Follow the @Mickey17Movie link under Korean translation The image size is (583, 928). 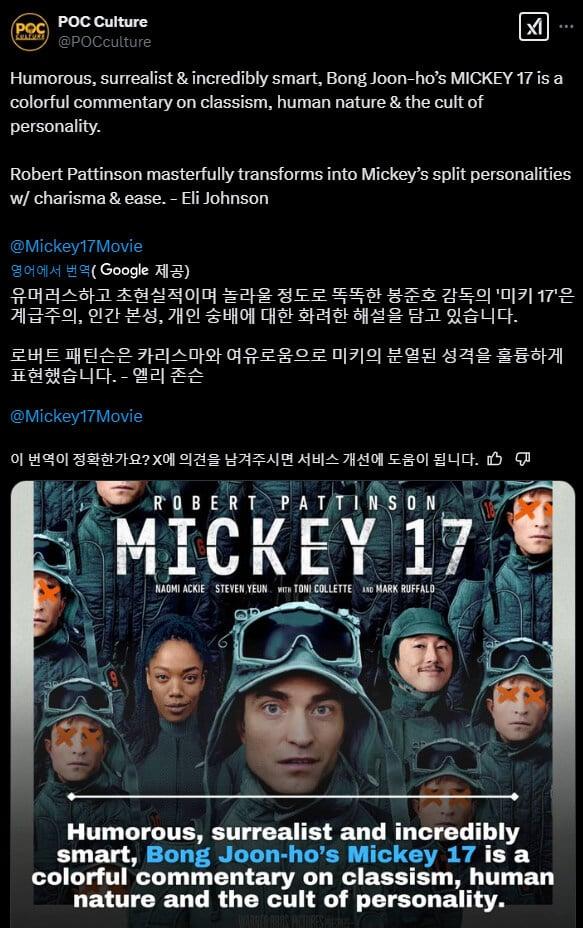pyautogui.click(x=76, y=416)
